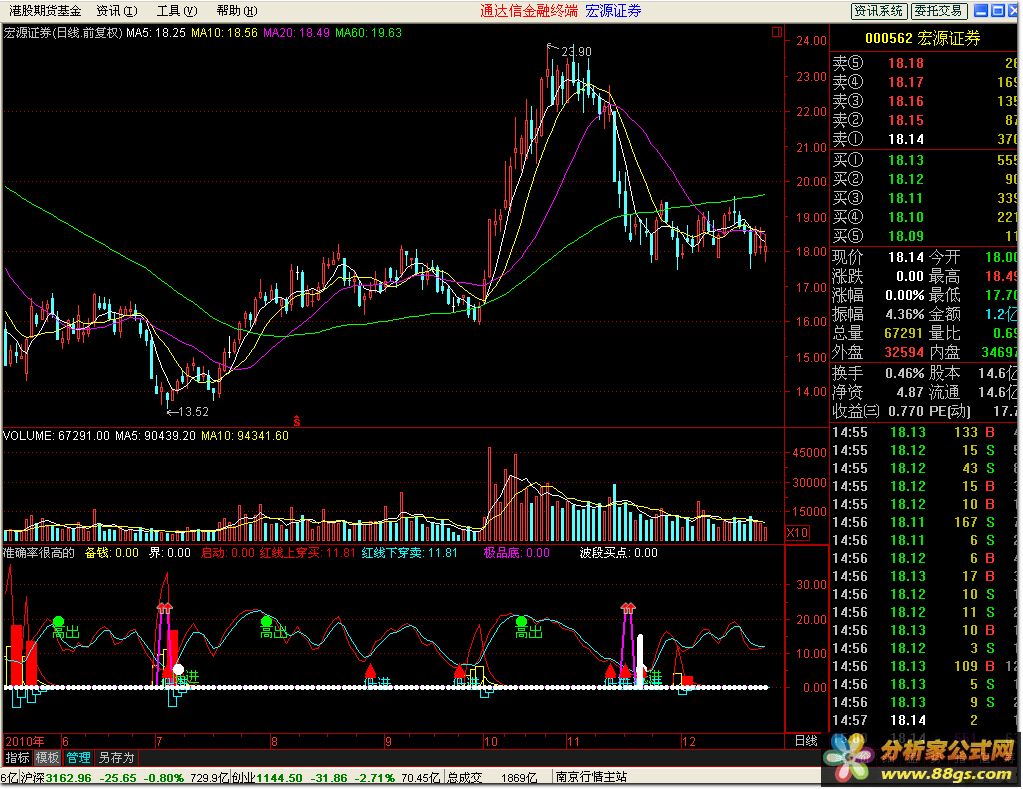Click the month 10 marker on the time axis
The image size is (1023, 789).
point(490,741)
